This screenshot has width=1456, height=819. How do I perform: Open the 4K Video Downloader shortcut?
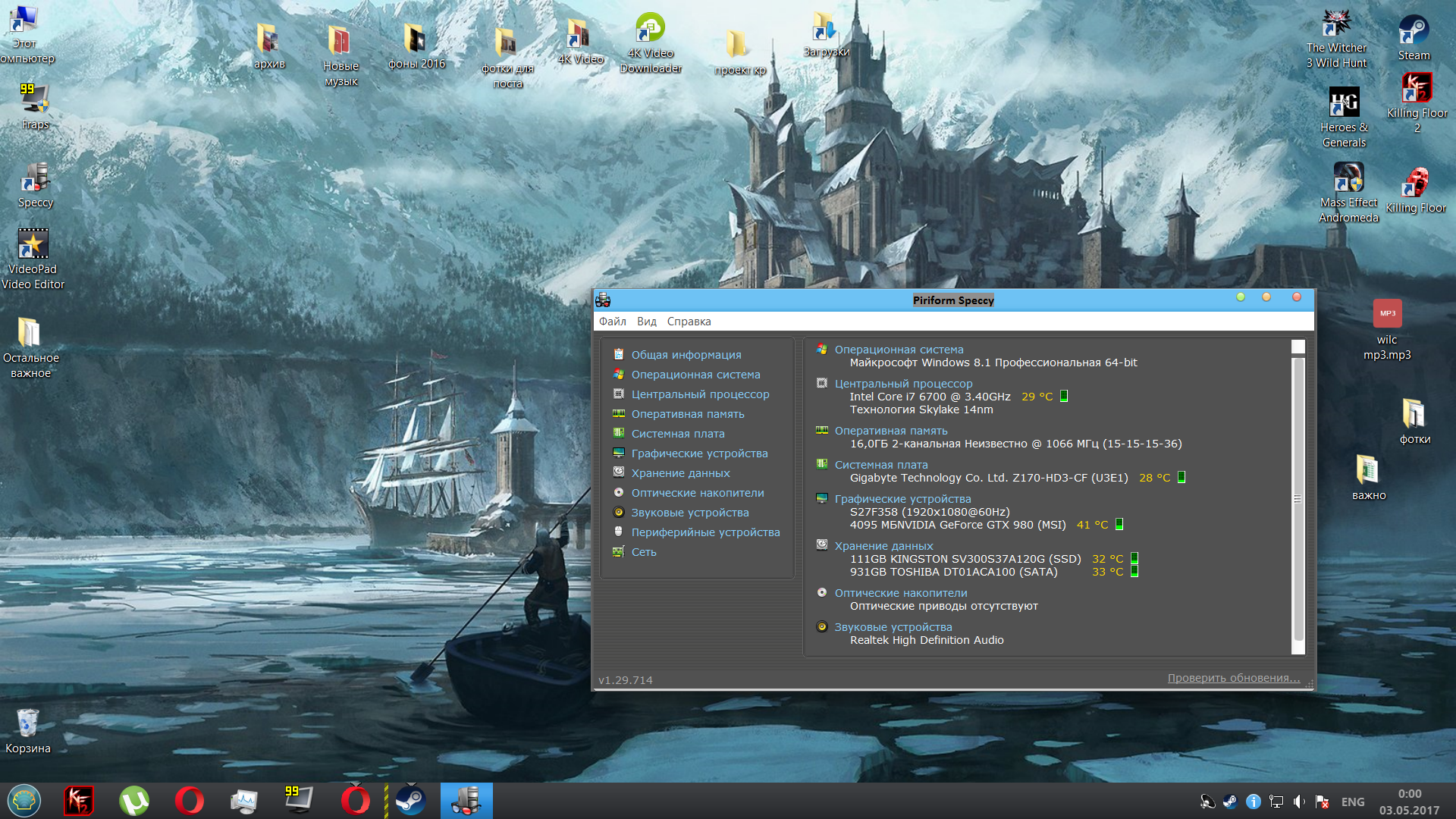(651, 44)
